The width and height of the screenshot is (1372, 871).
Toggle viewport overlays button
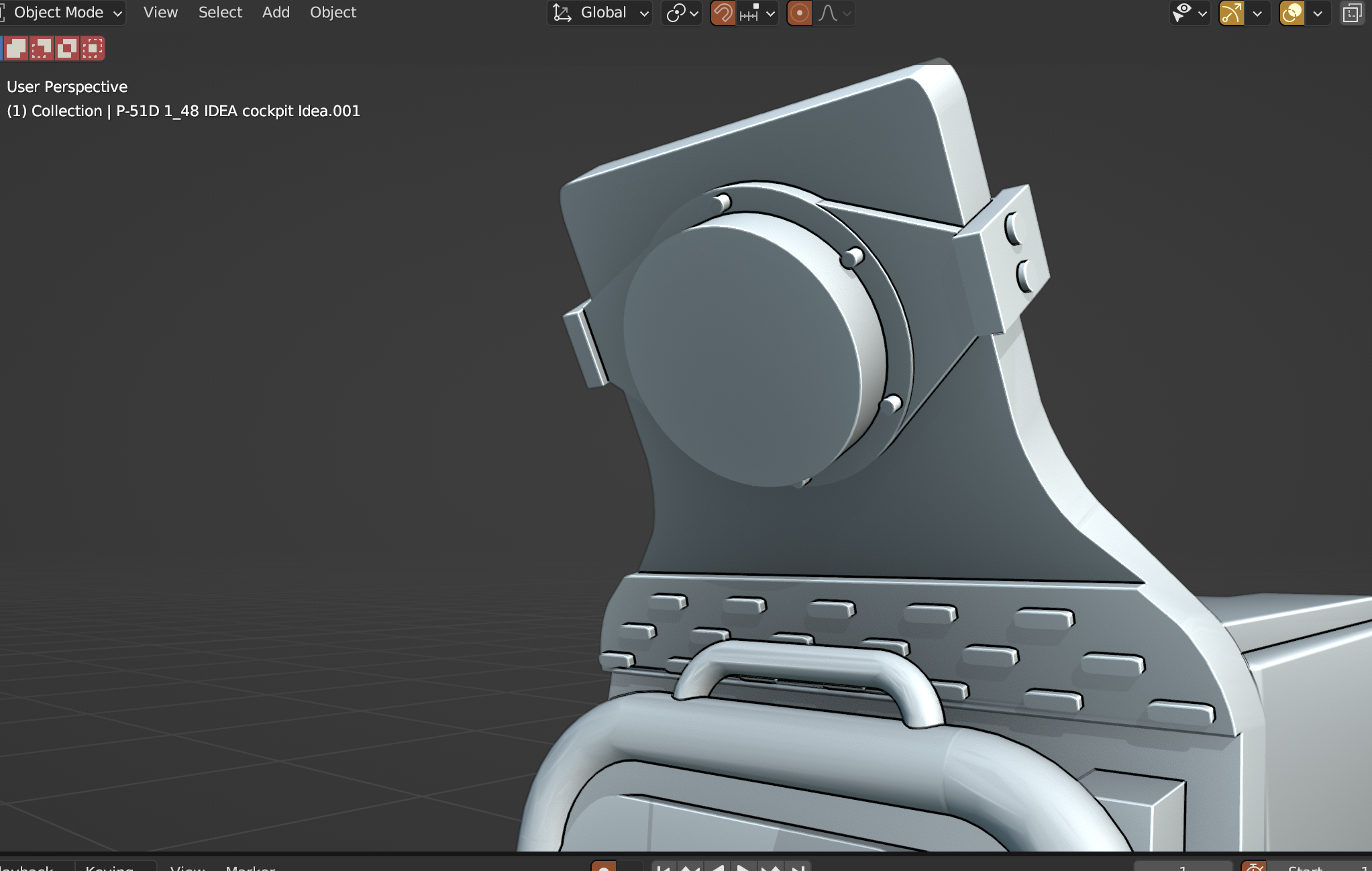[1291, 13]
